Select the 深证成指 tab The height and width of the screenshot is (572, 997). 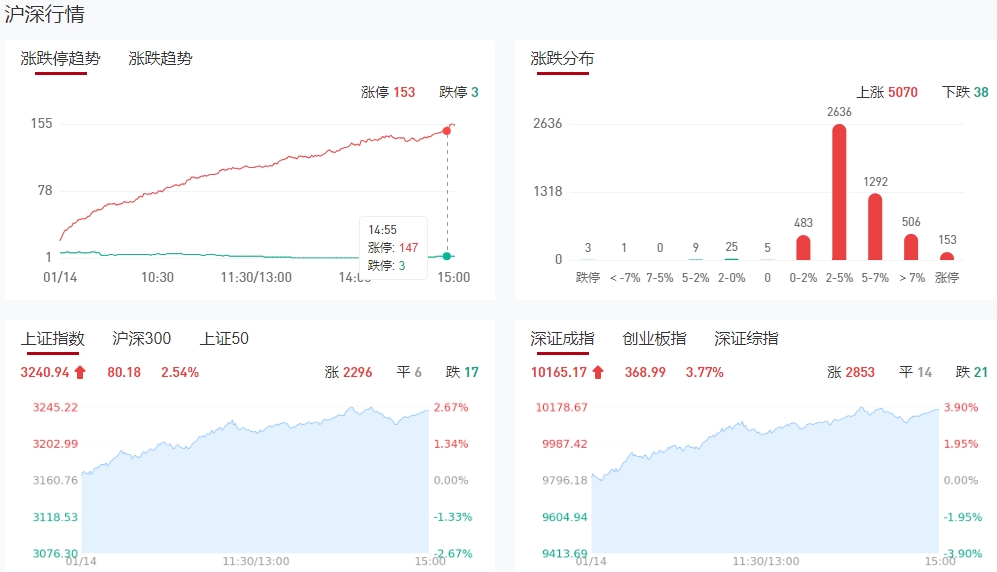click(562, 338)
